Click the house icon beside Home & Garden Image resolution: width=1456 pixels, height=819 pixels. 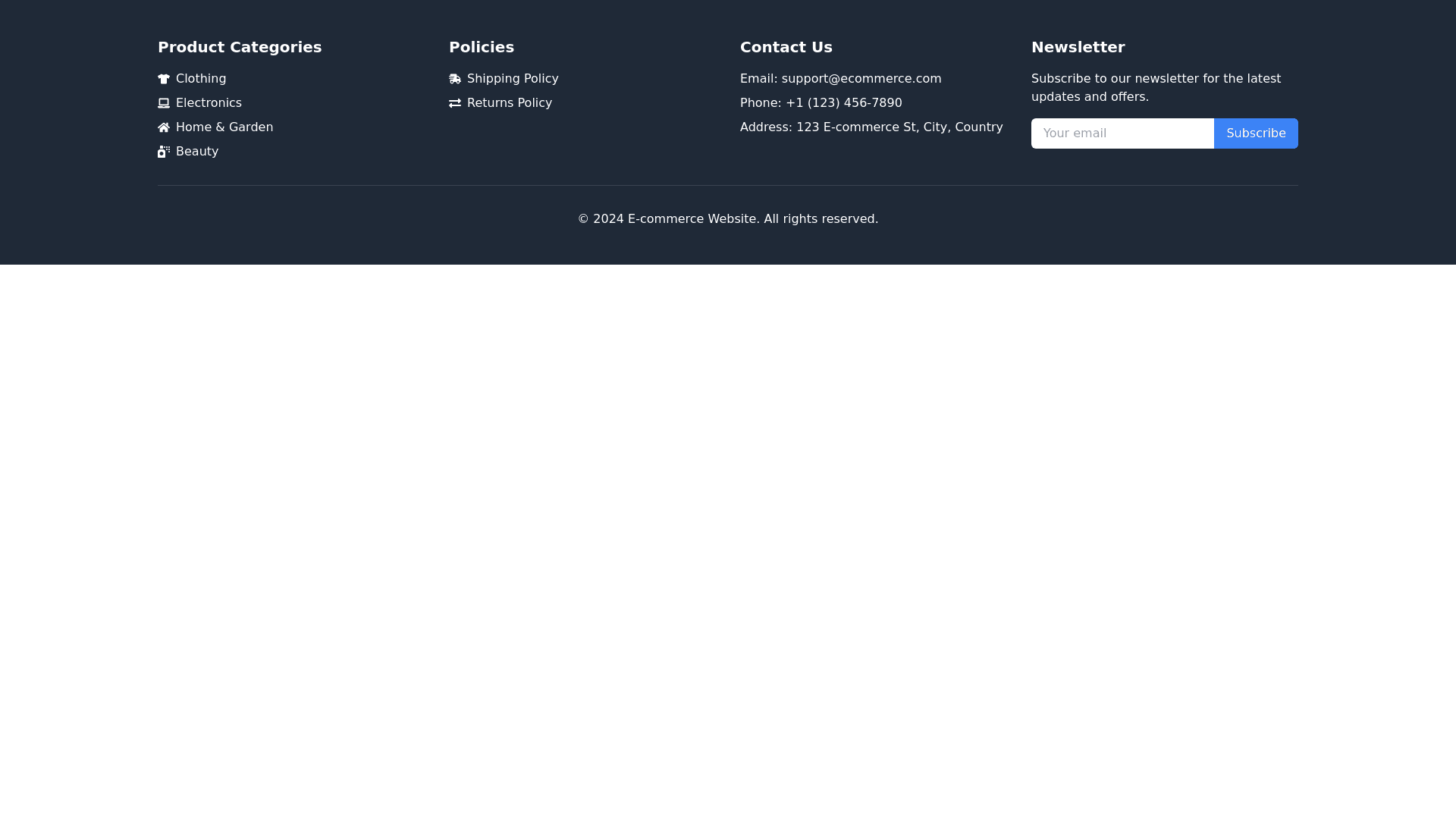click(x=164, y=127)
